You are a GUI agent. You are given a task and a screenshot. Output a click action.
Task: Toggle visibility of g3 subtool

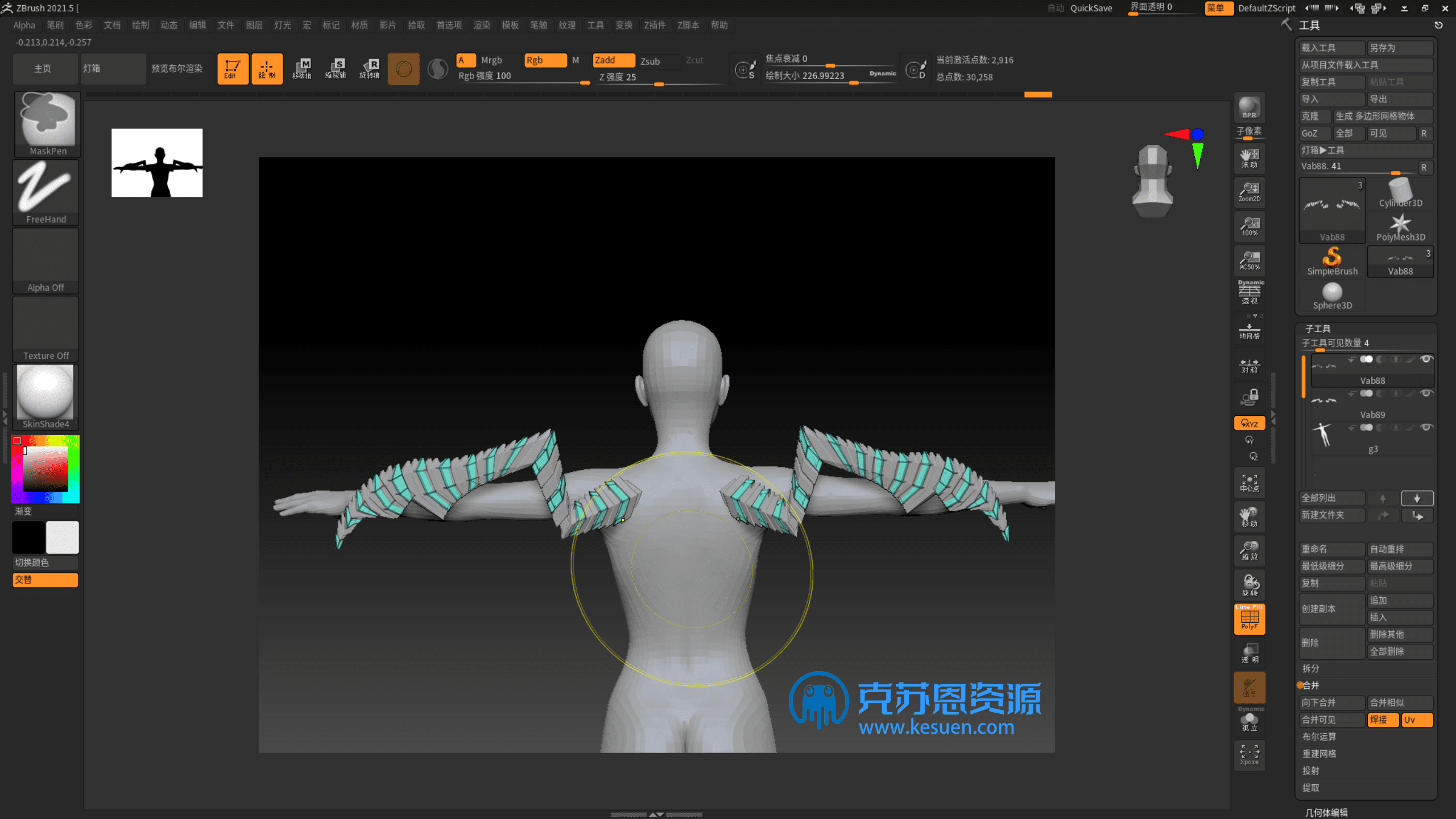point(1429,431)
